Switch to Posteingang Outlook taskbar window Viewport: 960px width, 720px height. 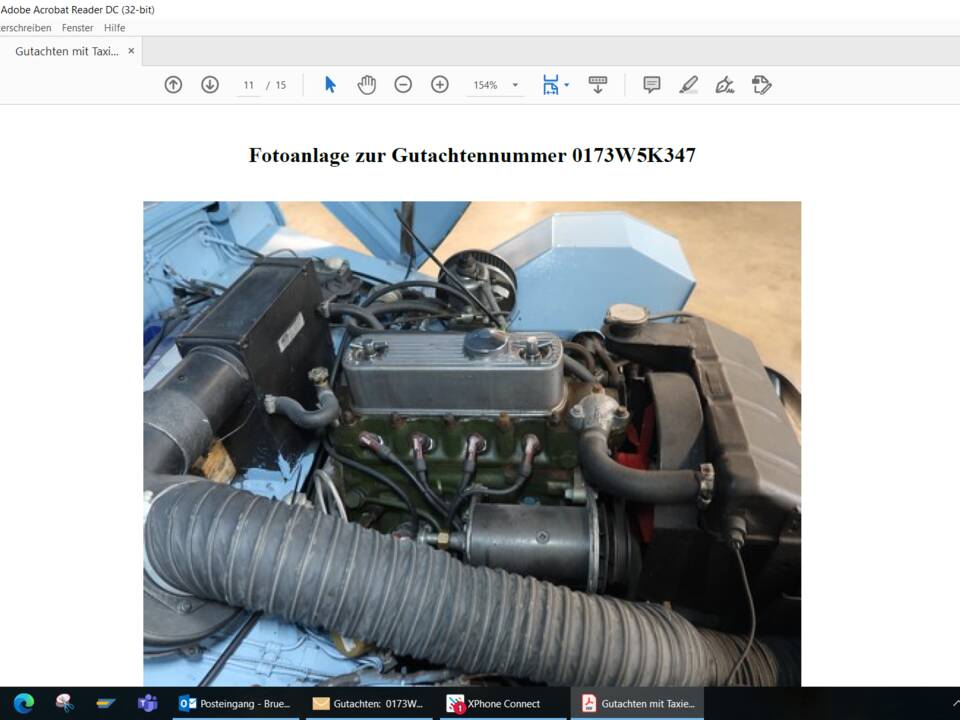[x=236, y=703]
